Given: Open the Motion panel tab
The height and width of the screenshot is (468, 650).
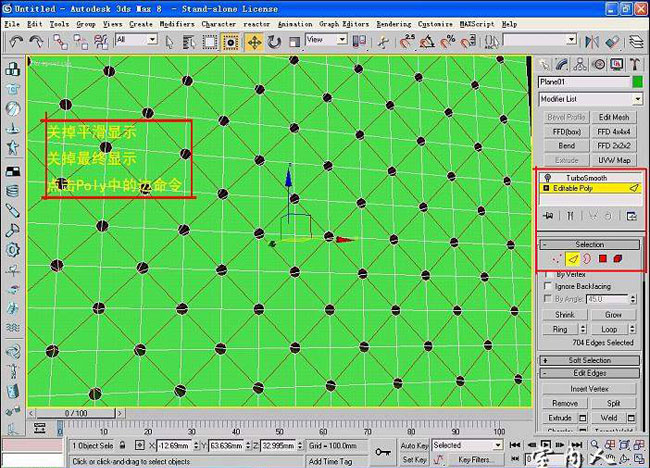Looking at the screenshot, I should (x=599, y=64).
